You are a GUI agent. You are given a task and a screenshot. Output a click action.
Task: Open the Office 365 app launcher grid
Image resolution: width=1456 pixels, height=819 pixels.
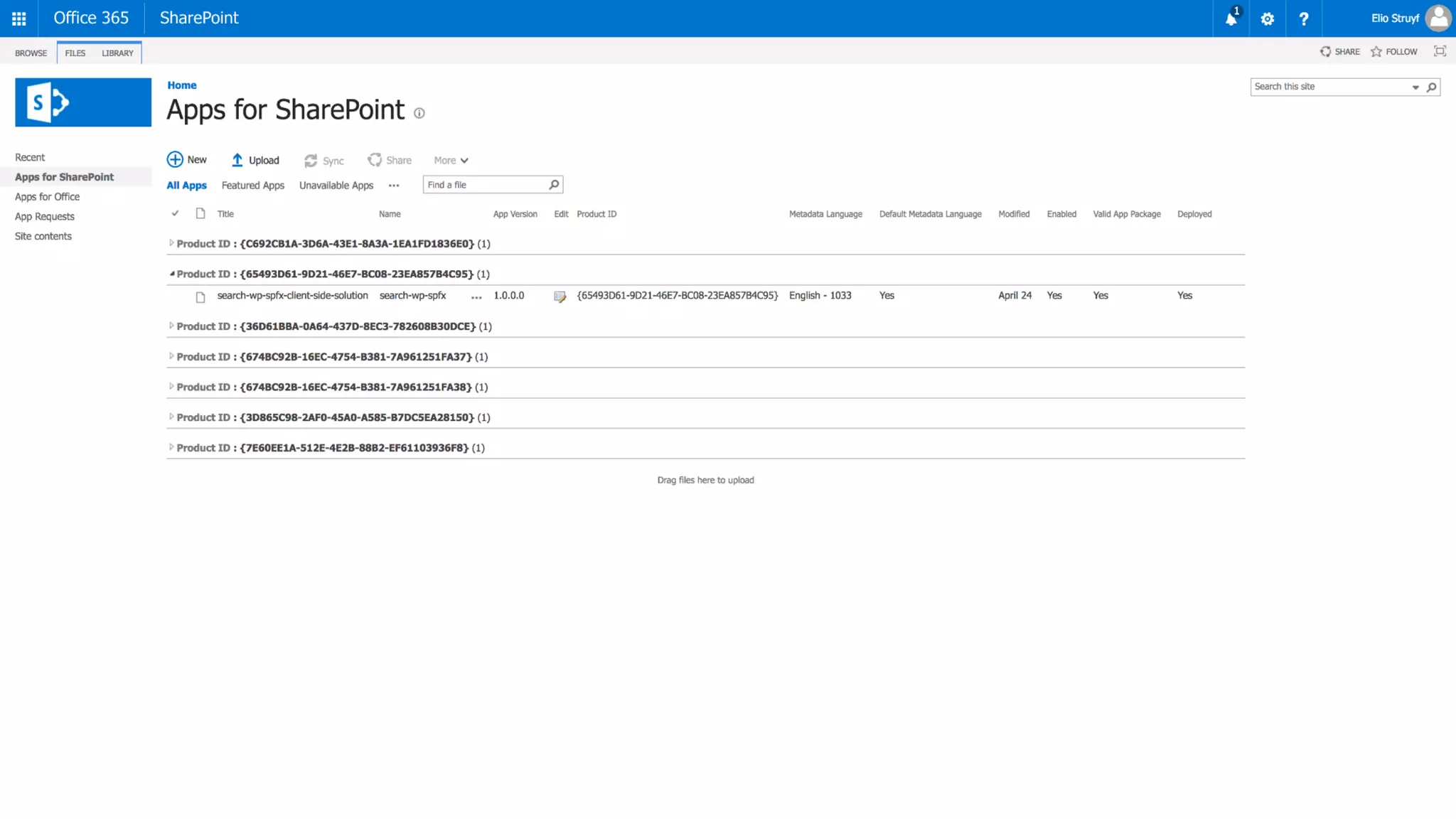click(x=19, y=18)
